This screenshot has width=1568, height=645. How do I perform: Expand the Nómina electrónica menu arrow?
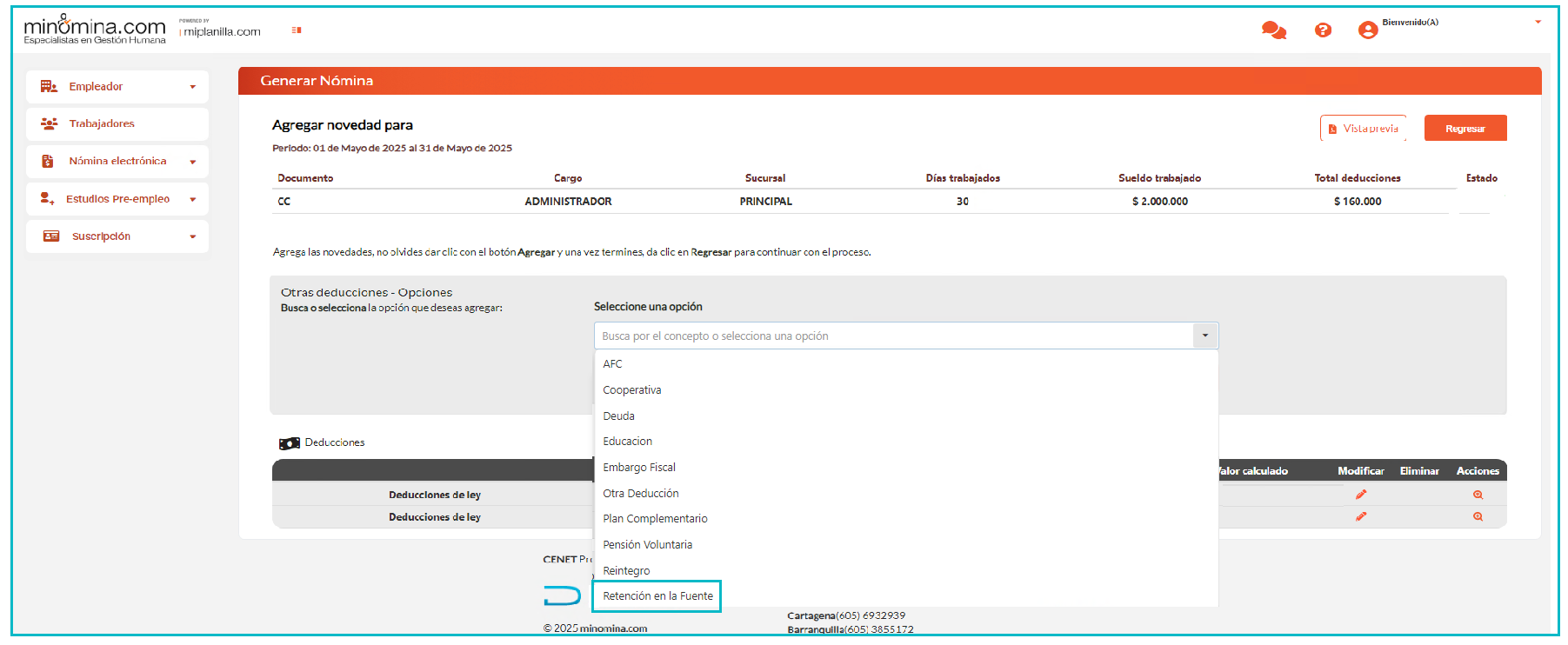click(193, 162)
